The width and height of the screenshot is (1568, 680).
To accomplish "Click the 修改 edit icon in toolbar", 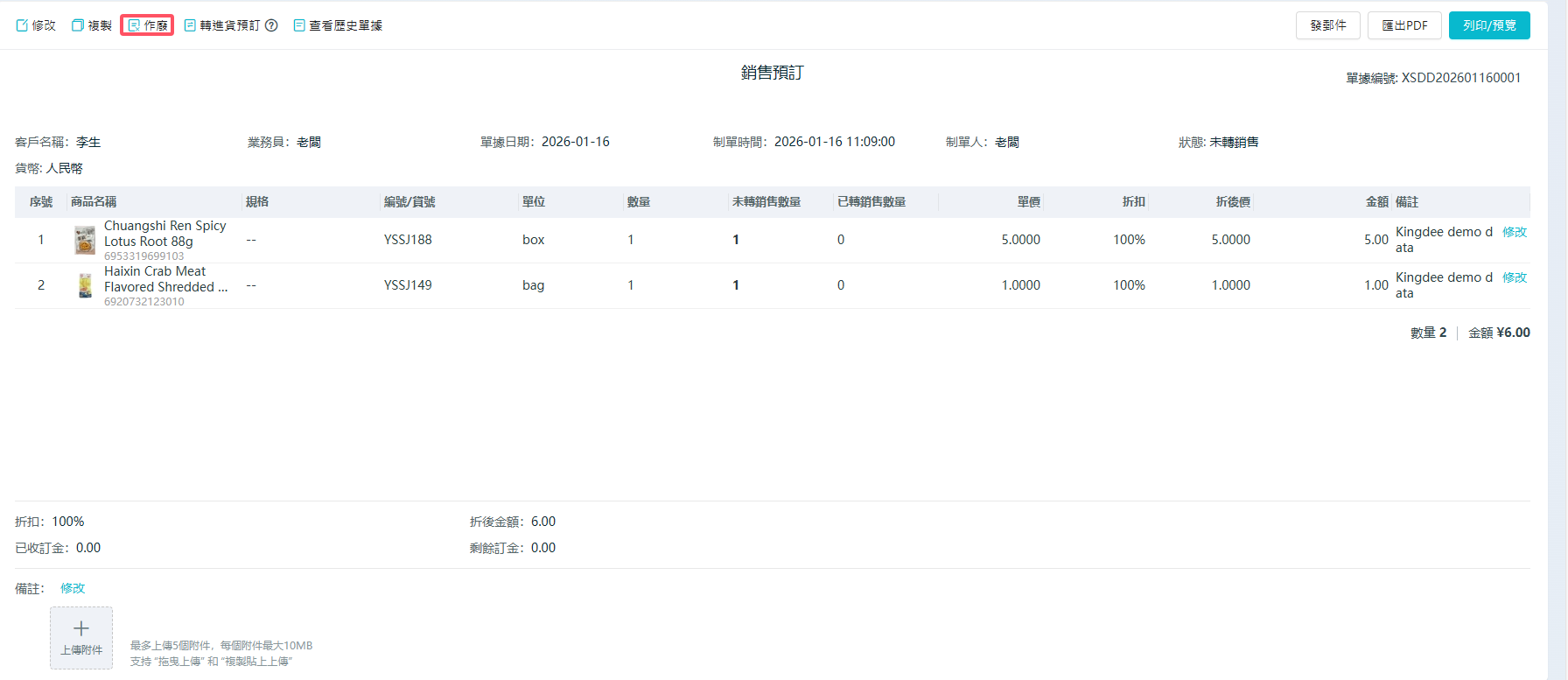I will click(x=22, y=25).
